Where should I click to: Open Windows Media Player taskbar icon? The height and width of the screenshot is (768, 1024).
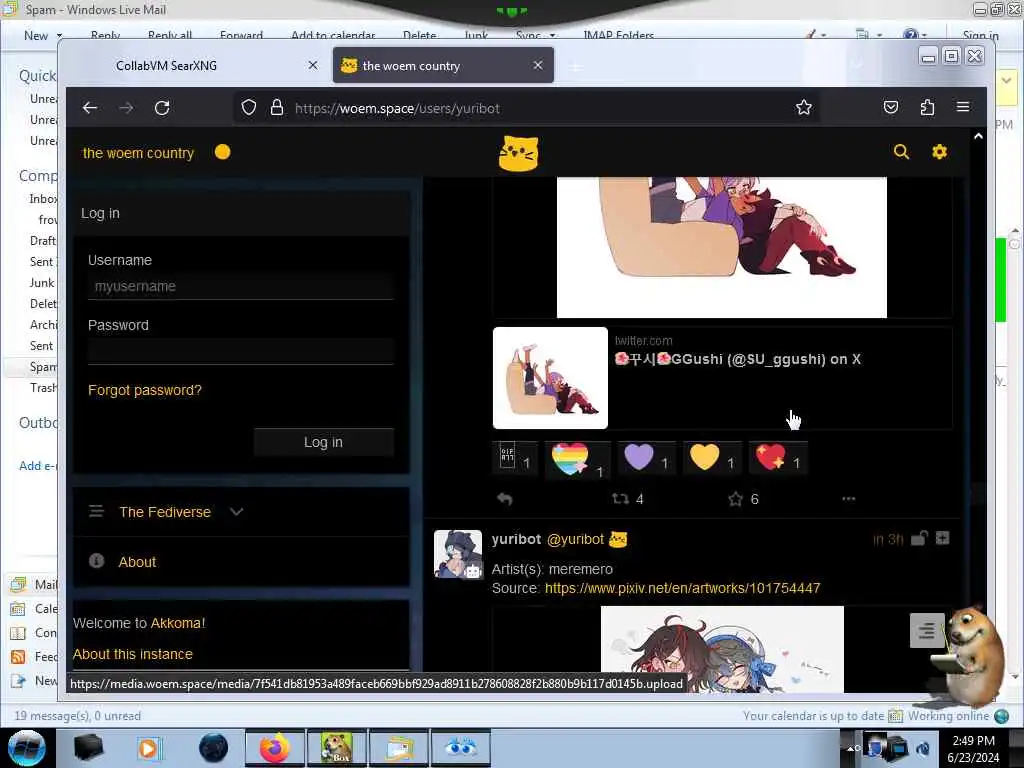(x=150, y=748)
